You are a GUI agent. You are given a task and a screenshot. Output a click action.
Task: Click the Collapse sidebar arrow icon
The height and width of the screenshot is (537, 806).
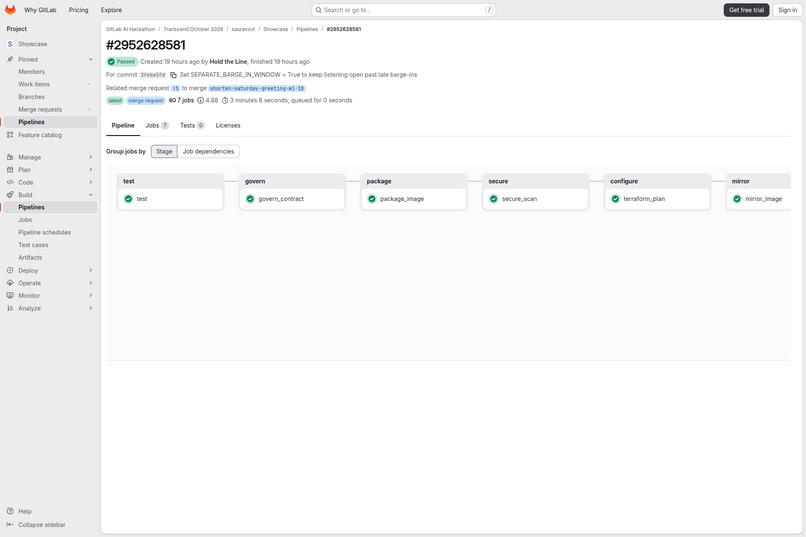(10, 525)
